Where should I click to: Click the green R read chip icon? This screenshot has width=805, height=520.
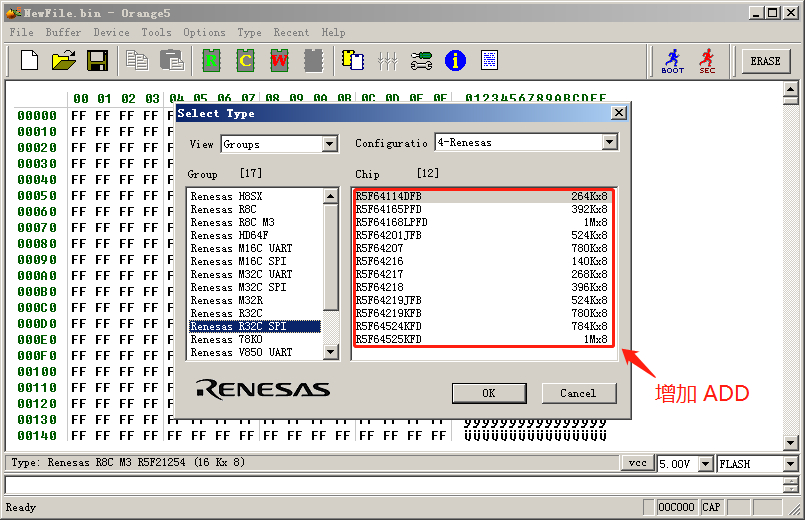(x=211, y=61)
